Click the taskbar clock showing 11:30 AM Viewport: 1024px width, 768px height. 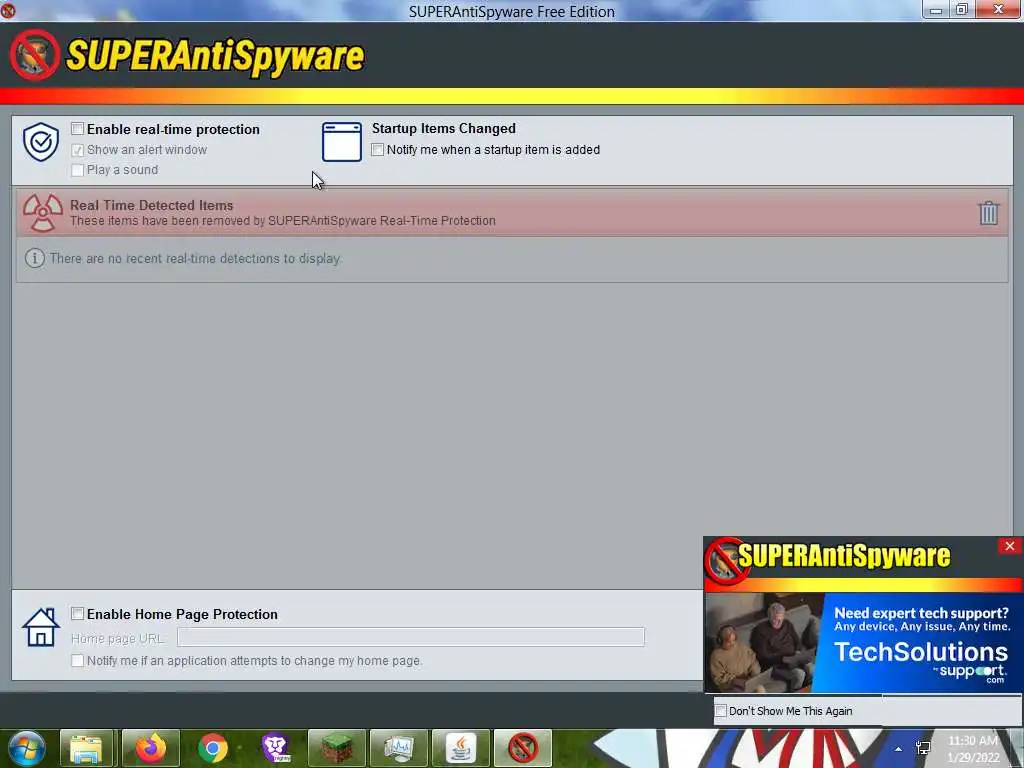(972, 748)
